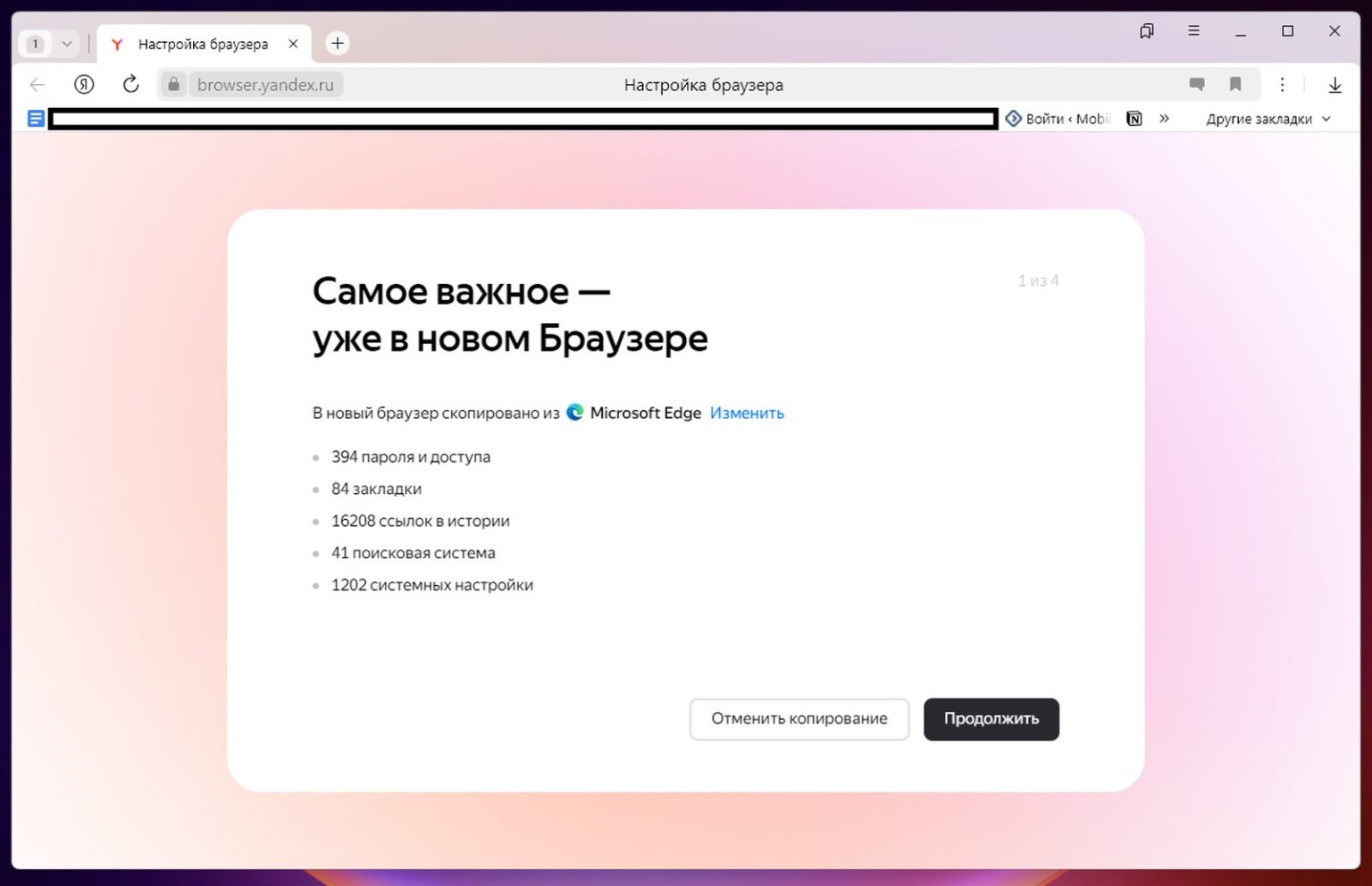Open the Yandex home Я icon

(84, 85)
